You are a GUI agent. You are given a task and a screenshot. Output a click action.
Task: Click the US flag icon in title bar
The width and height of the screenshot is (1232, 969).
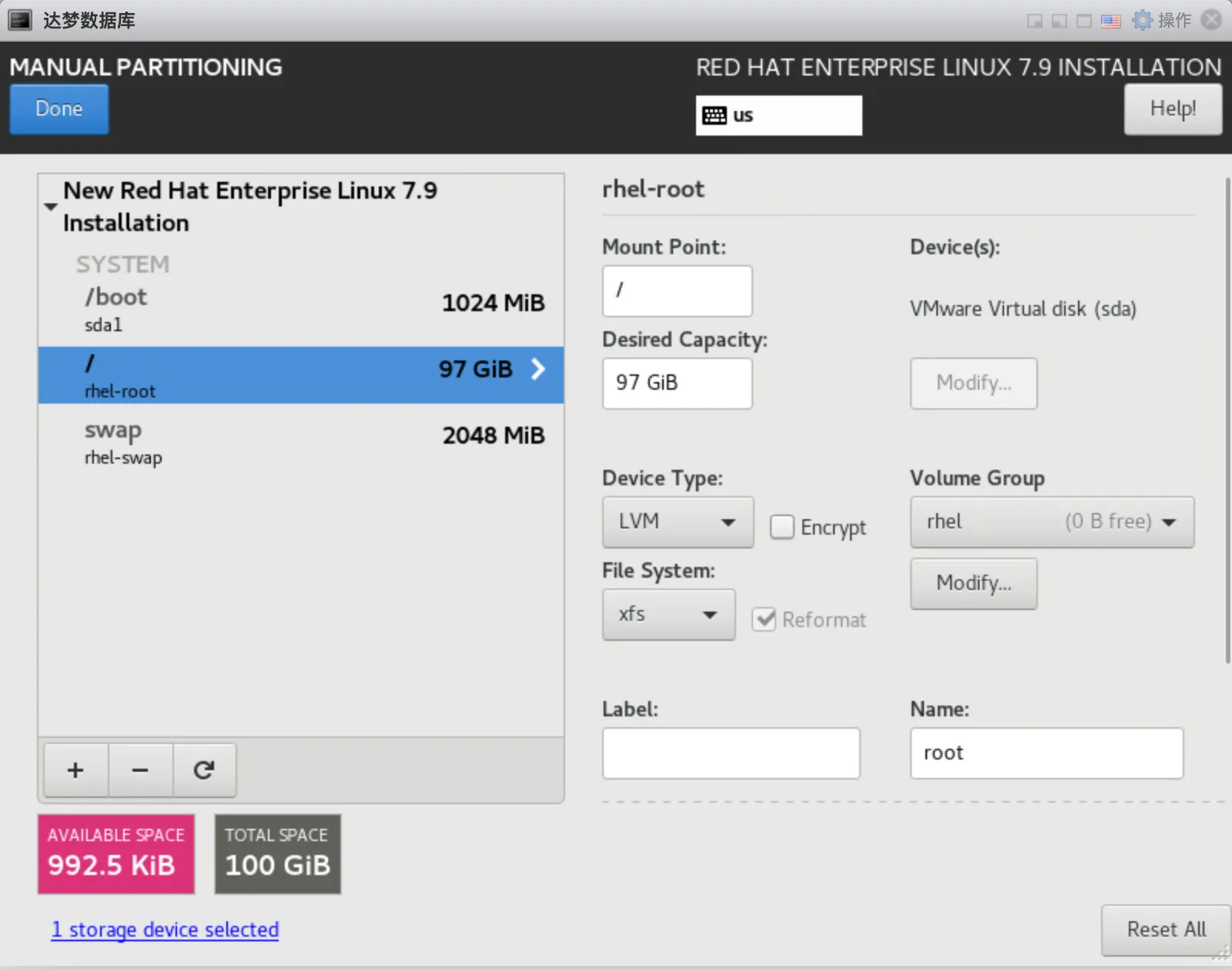pyautogui.click(x=1110, y=21)
